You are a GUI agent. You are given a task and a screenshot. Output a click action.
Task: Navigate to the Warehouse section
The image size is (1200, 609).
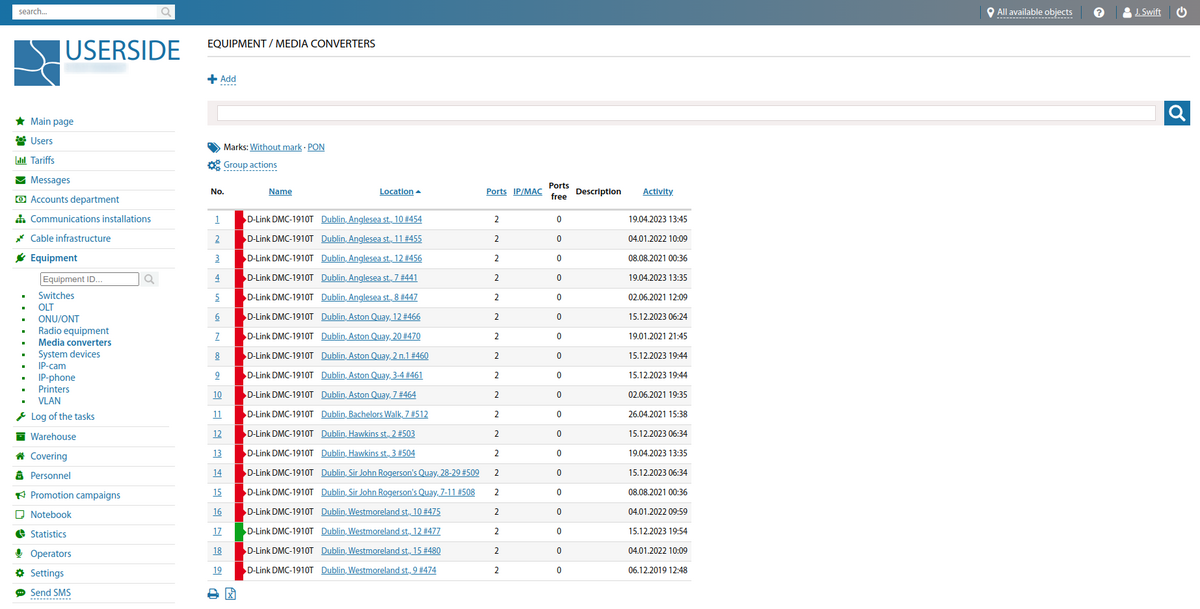point(54,436)
